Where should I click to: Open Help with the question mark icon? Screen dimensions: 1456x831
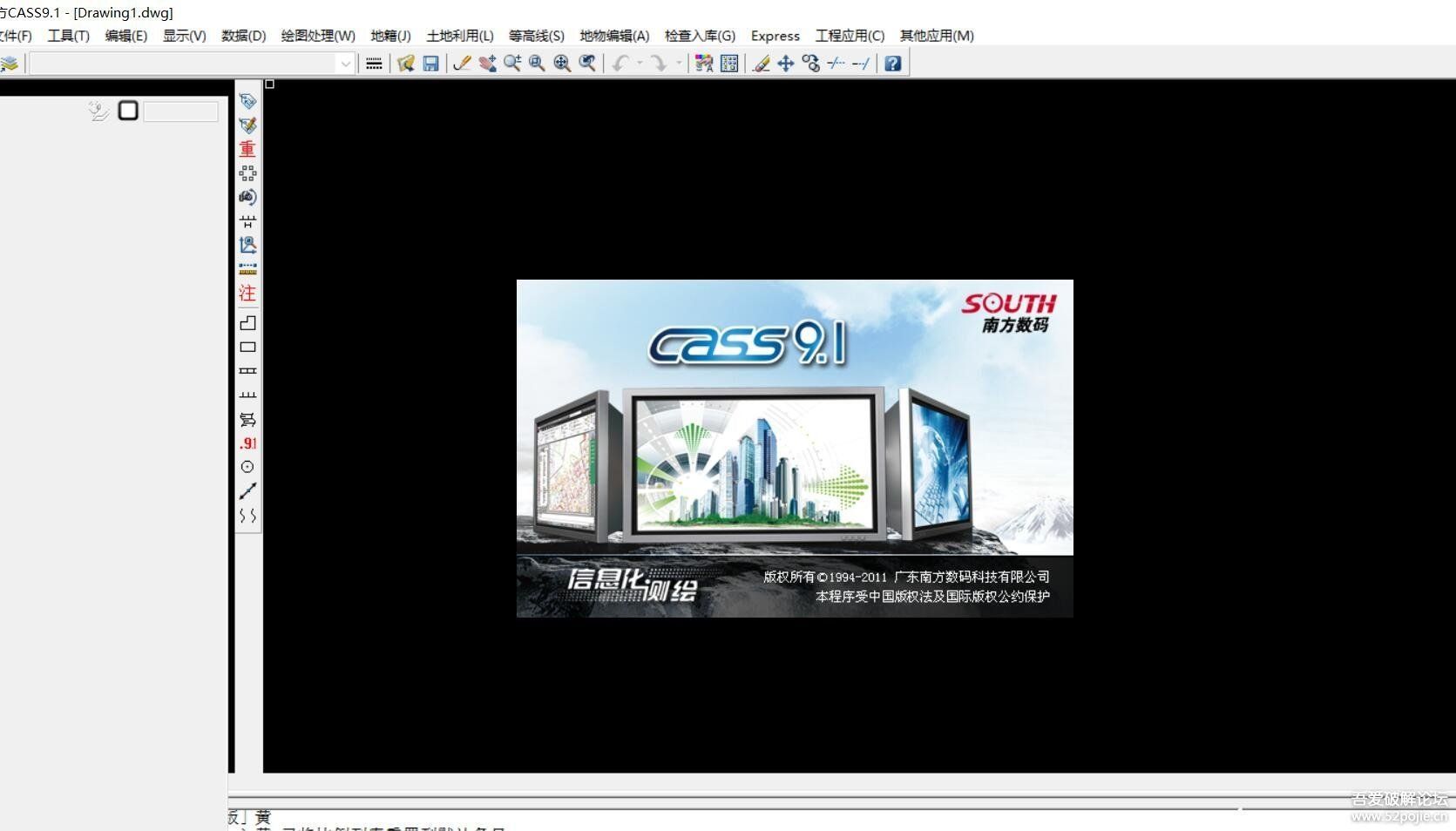[x=893, y=64]
